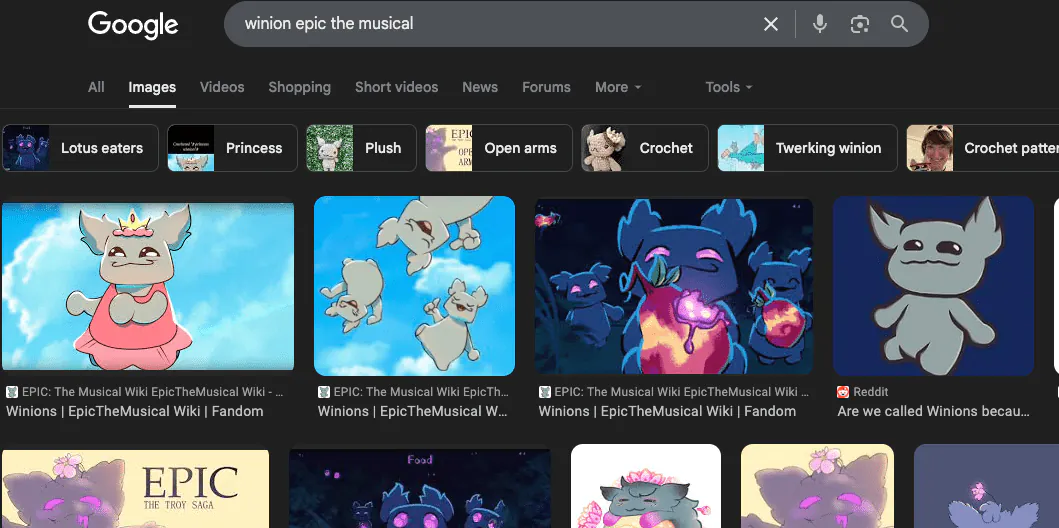Select the Twerking winion chip
1059x528 pixels.
[807, 148]
